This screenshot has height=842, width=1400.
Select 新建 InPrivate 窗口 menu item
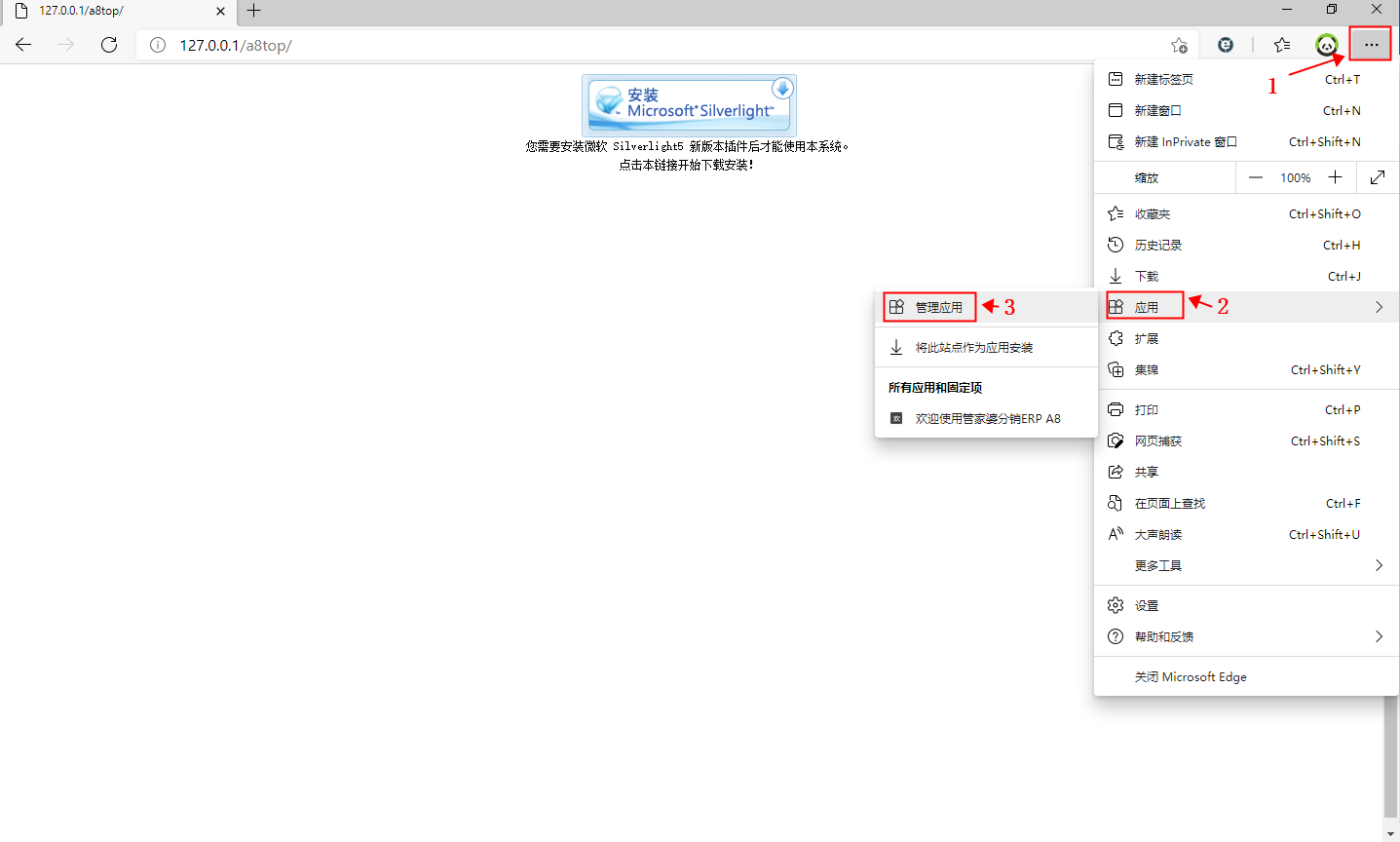click(1246, 141)
